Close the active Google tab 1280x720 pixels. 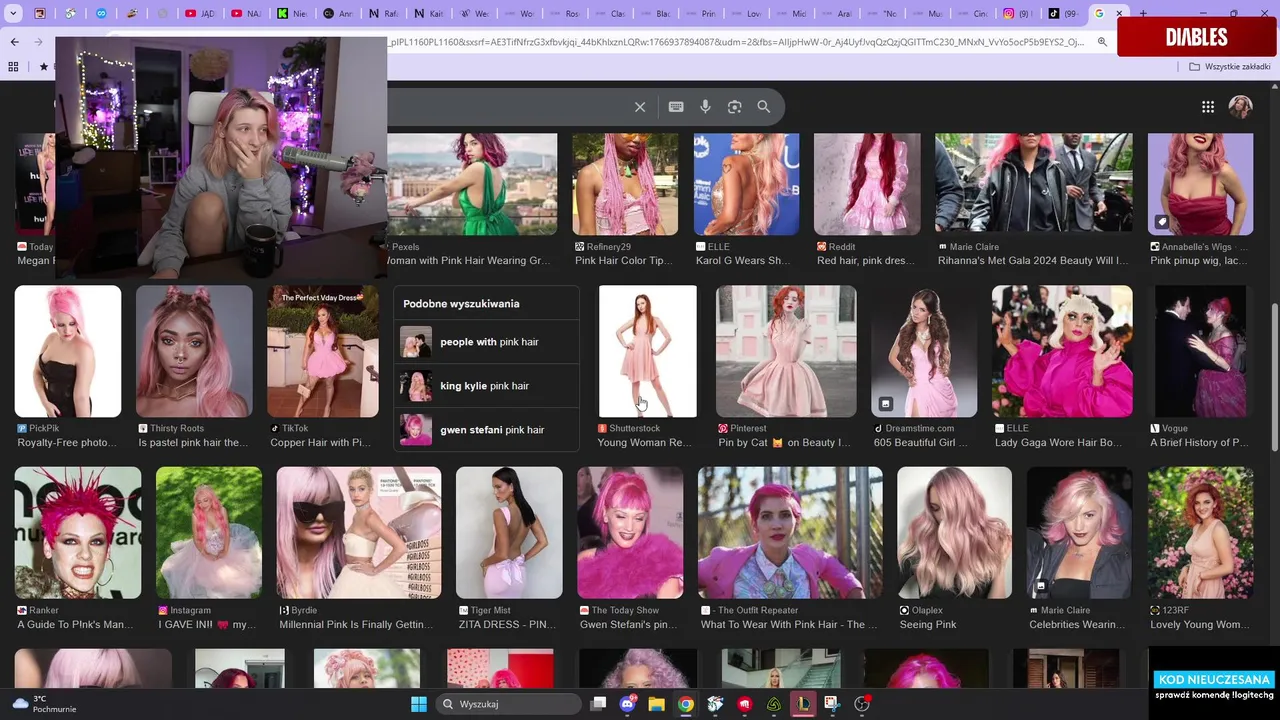(1120, 14)
